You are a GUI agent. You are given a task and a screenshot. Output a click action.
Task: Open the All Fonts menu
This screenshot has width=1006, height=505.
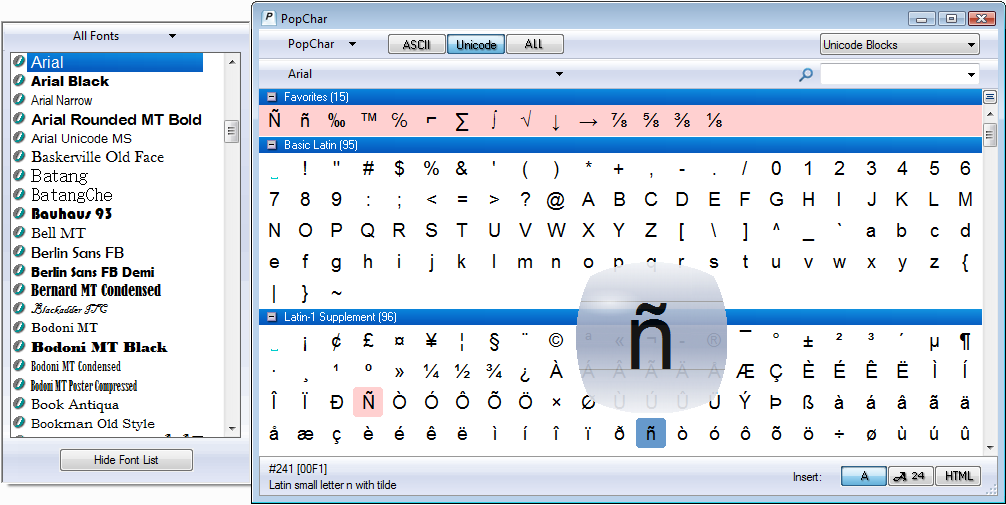pos(124,36)
